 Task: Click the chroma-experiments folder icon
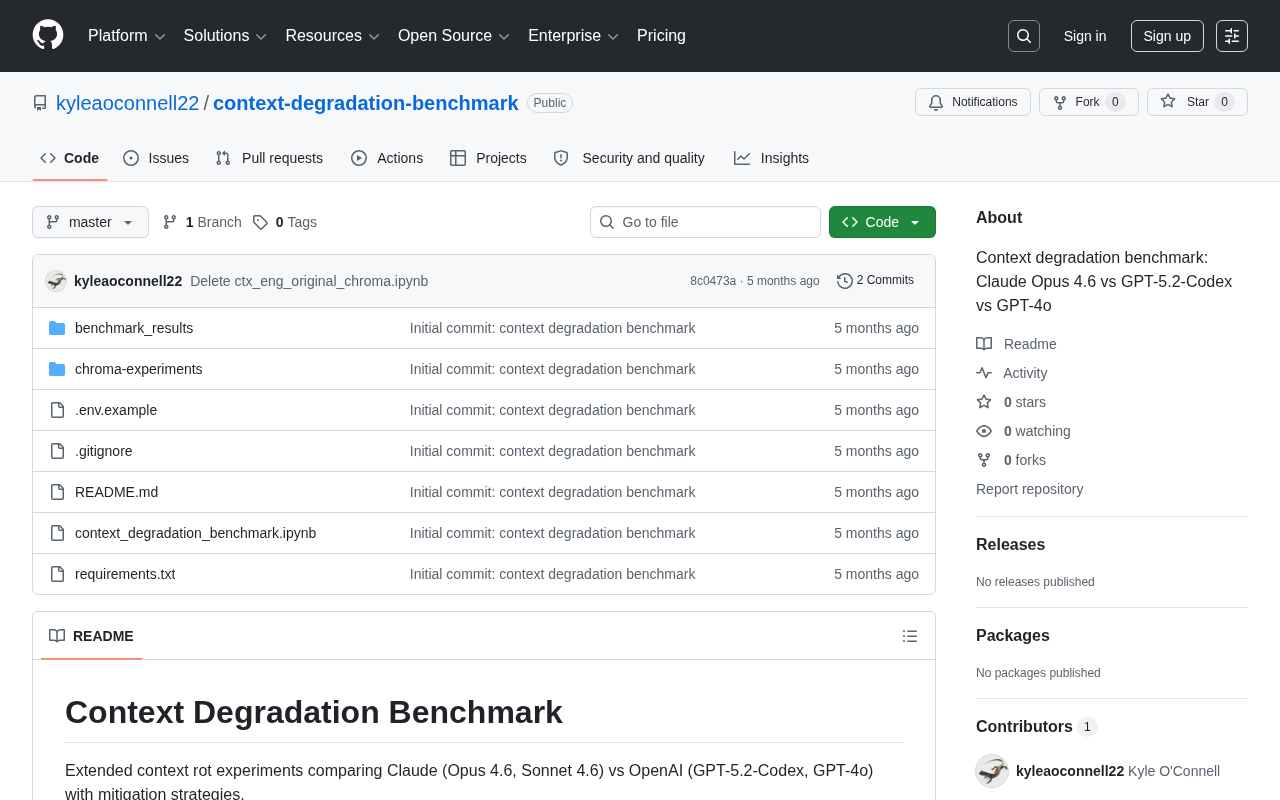[x=57, y=369]
